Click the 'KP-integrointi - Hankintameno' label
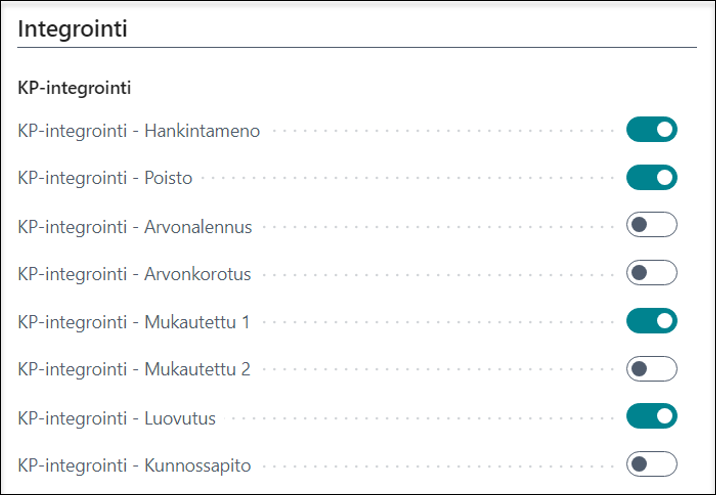This screenshot has width=716, height=495. click(139, 131)
